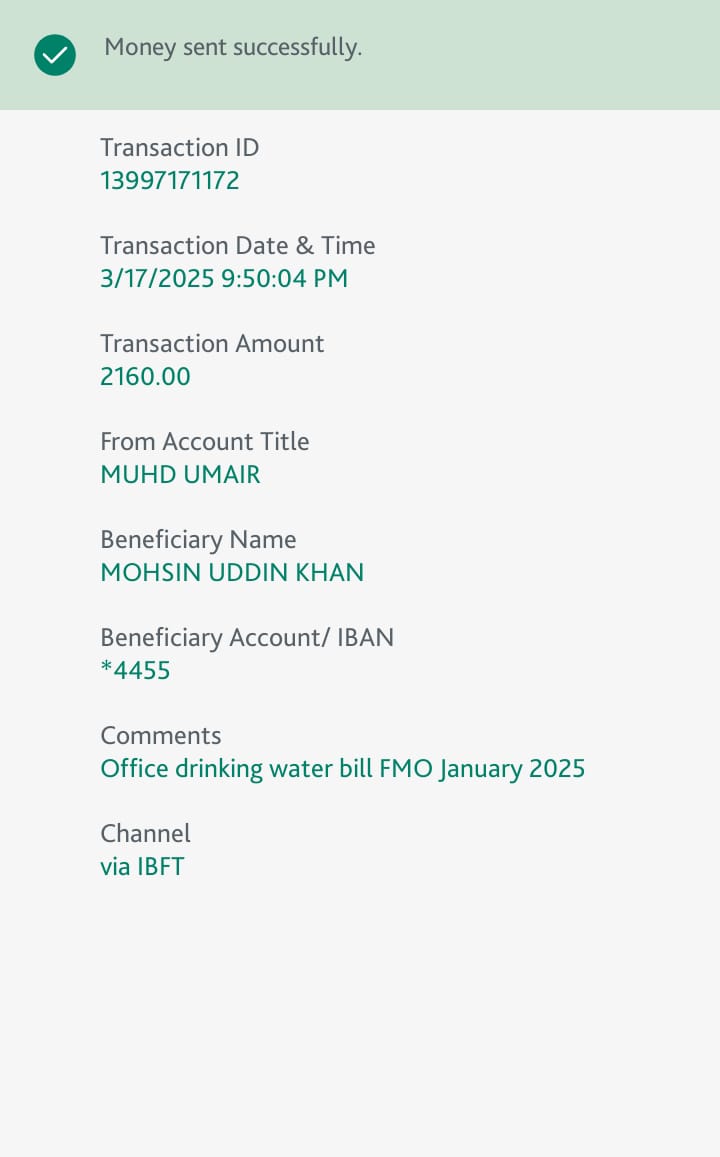This screenshot has width=720, height=1157.
Task: Select the 3/17/2025 9:50:04 PM timestamp
Action: pyautogui.click(x=224, y=279)
